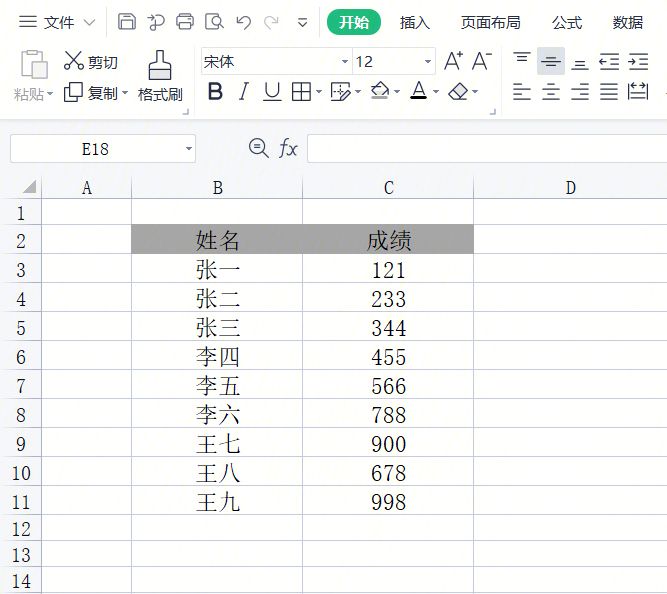Screen dimensions: 667x594
Task: Switch to the 开始 tab
Action: coord(353,22)
